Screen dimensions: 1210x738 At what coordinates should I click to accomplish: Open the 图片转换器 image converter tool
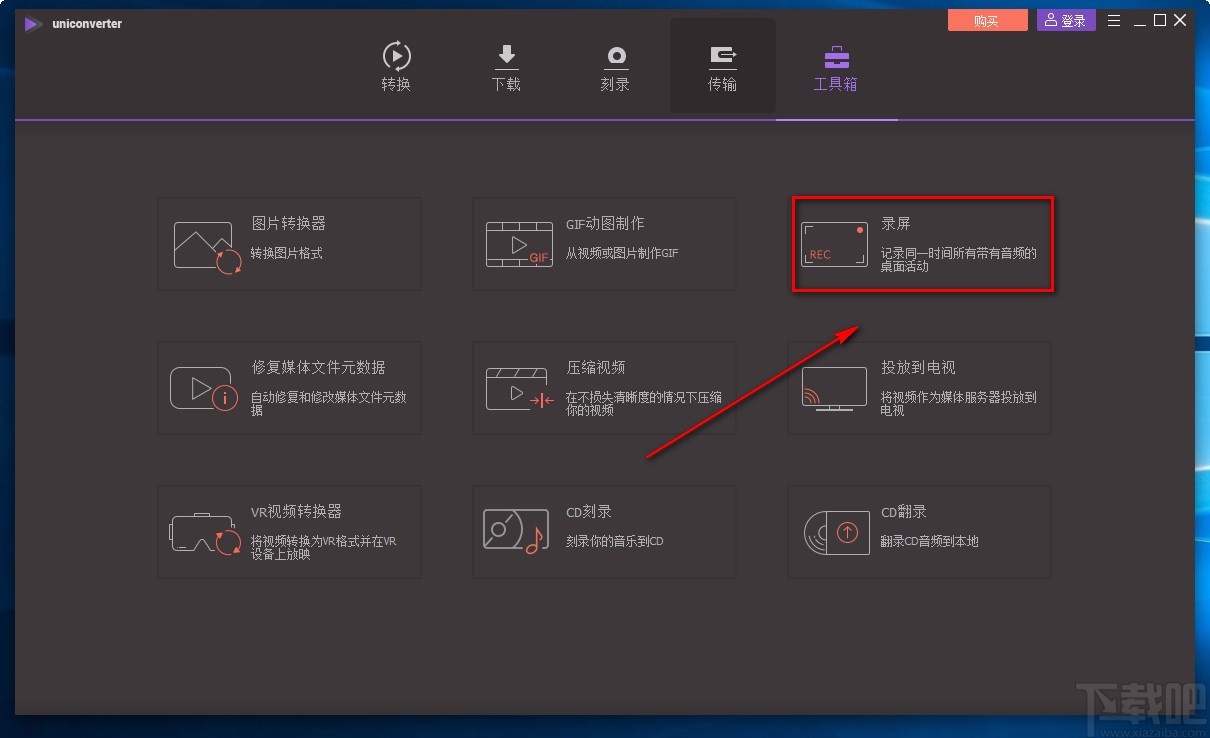click(x=288, y=243)
